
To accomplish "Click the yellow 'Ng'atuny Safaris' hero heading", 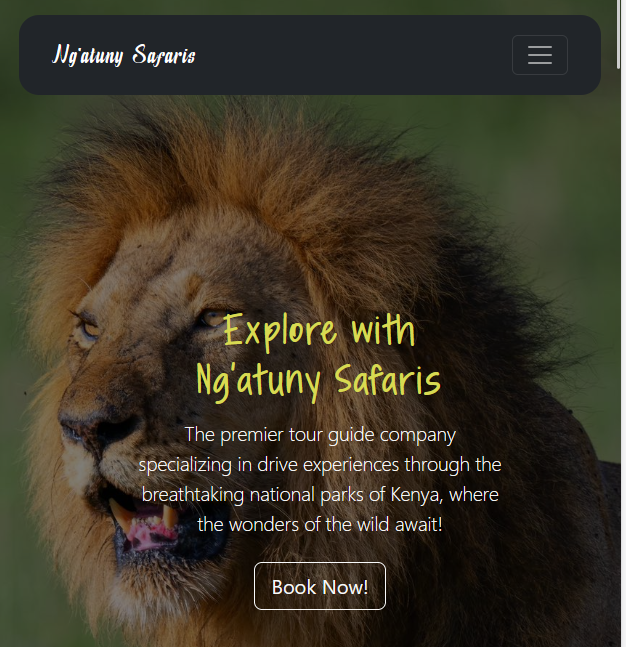I will click(319, 381).
